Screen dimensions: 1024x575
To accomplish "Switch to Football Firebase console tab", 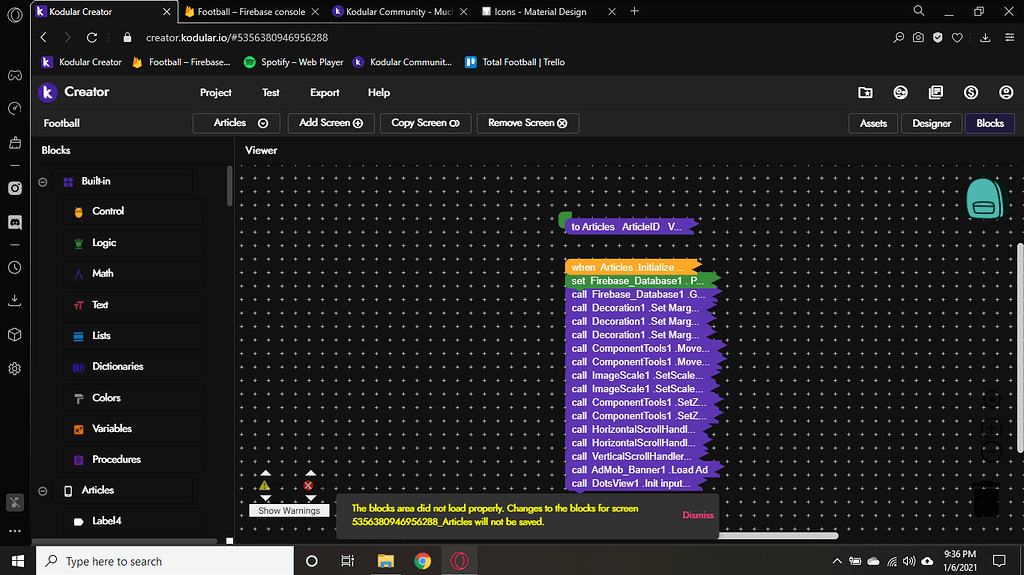I will pyautogui.click(x=252, y=12).
